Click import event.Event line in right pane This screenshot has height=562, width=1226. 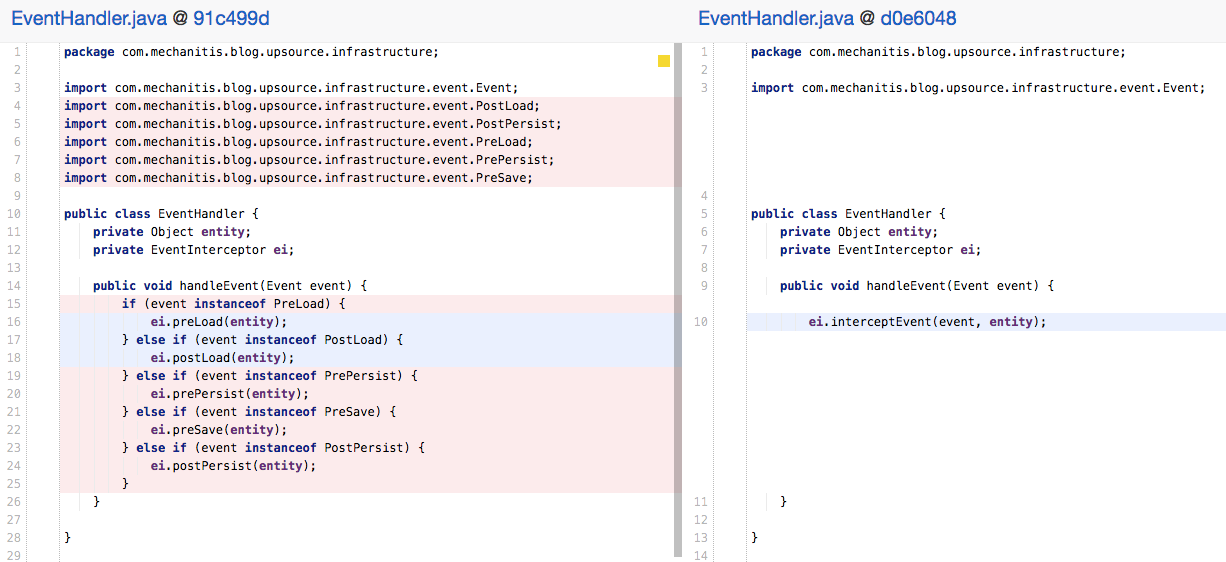pos(978,88)
